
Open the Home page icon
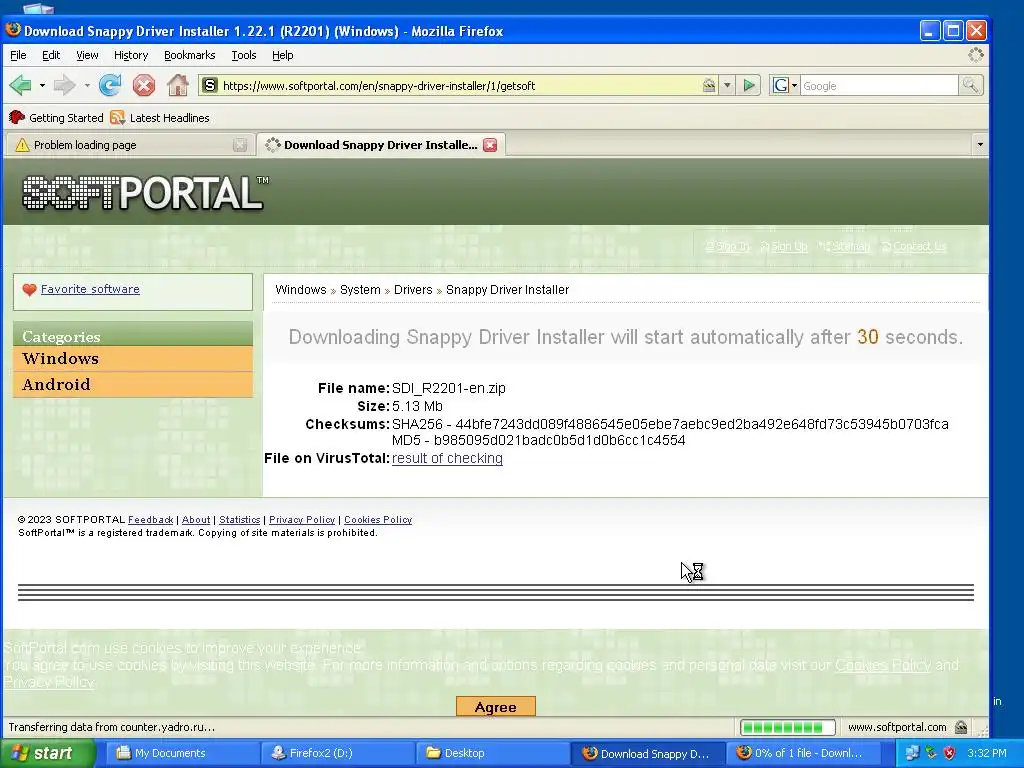click(x=177, y=85)
